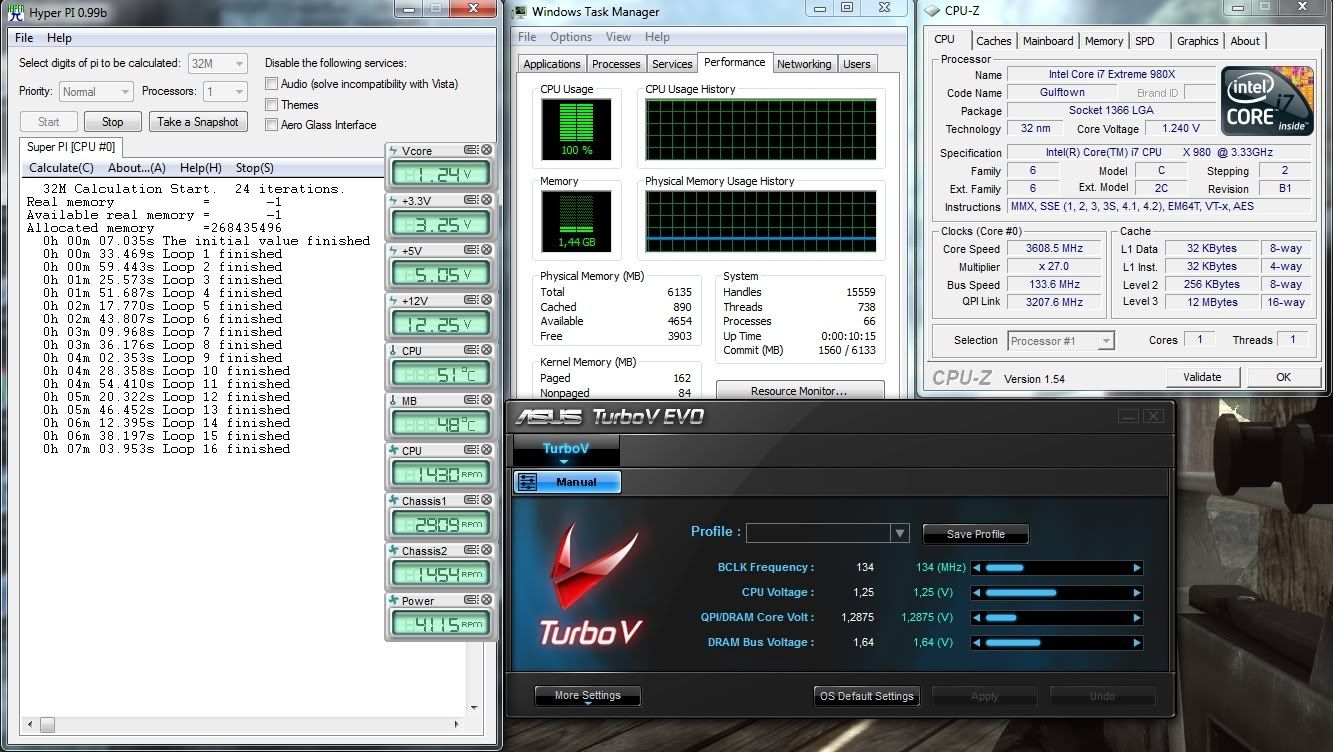The image size is (1333, 752).
Task: Click CPU Voltage increase arrow in TurboV
Action: (x=1137, y=593)
